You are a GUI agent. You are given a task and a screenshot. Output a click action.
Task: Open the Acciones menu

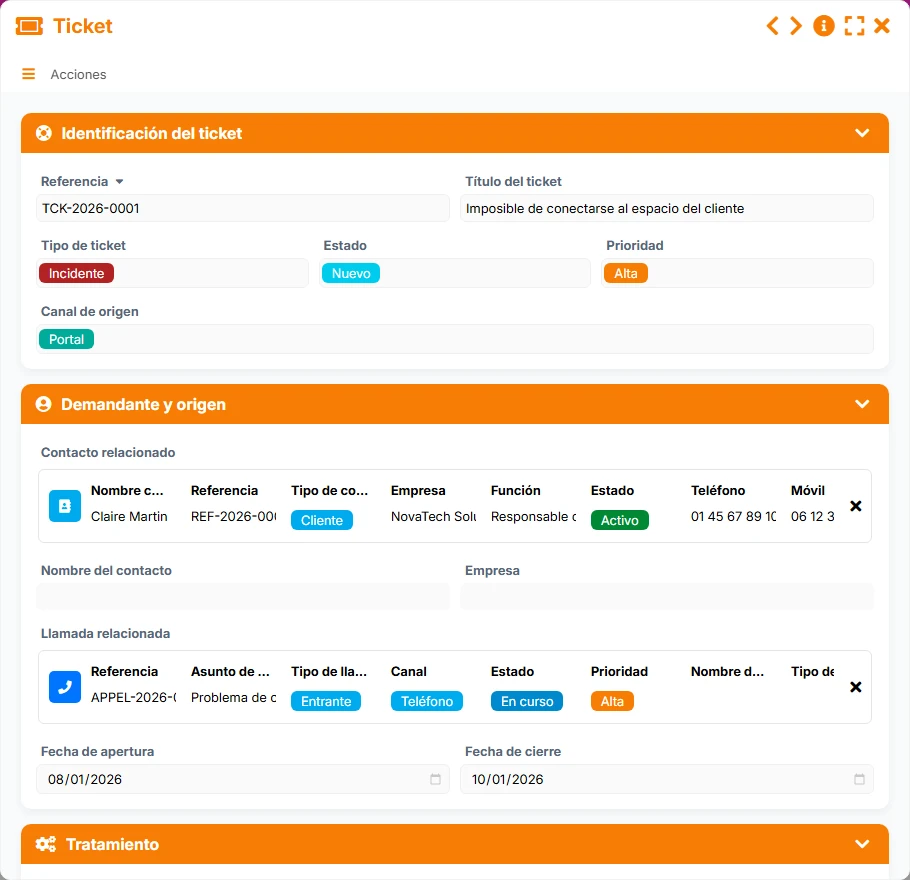point(78,74)
